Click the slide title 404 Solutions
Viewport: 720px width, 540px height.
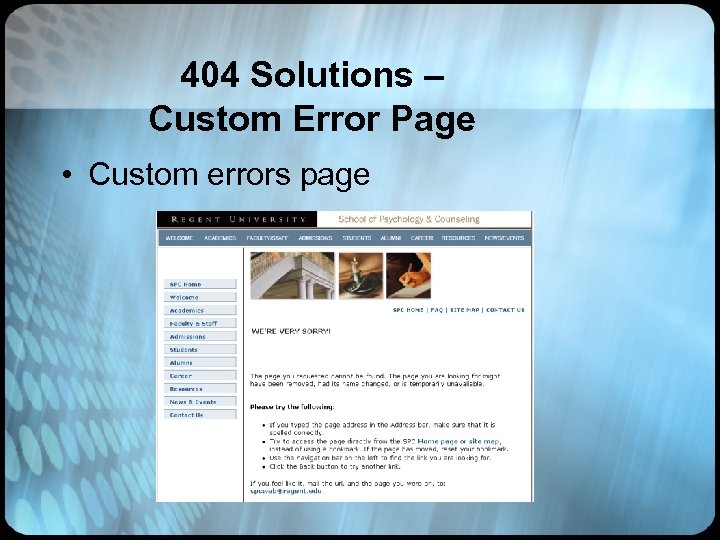pos(312,75)
